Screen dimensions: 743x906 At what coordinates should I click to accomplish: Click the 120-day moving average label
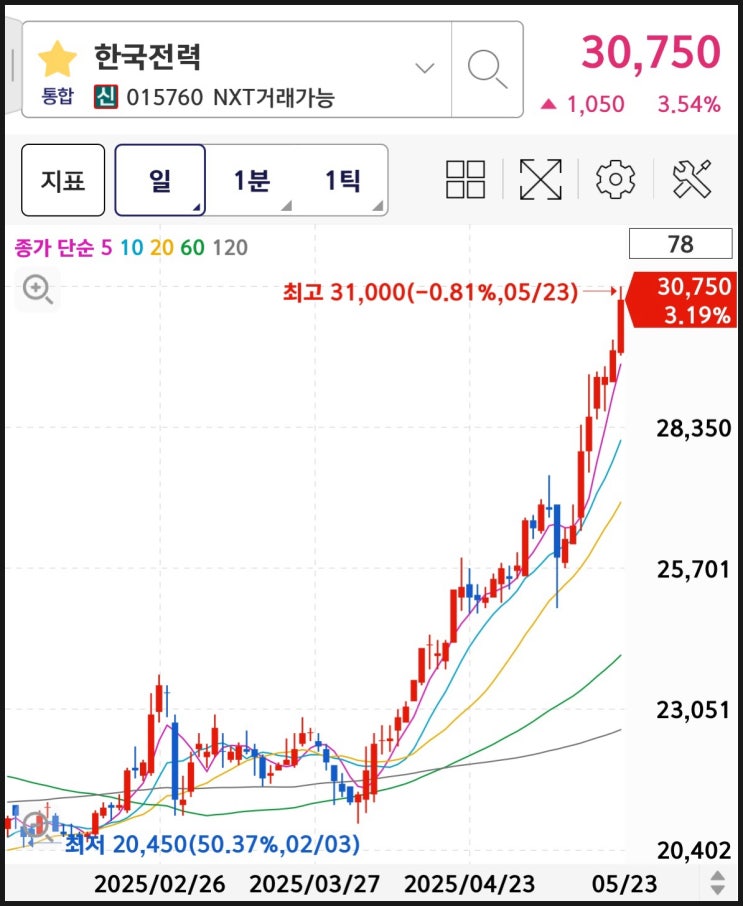click(230, 248)
